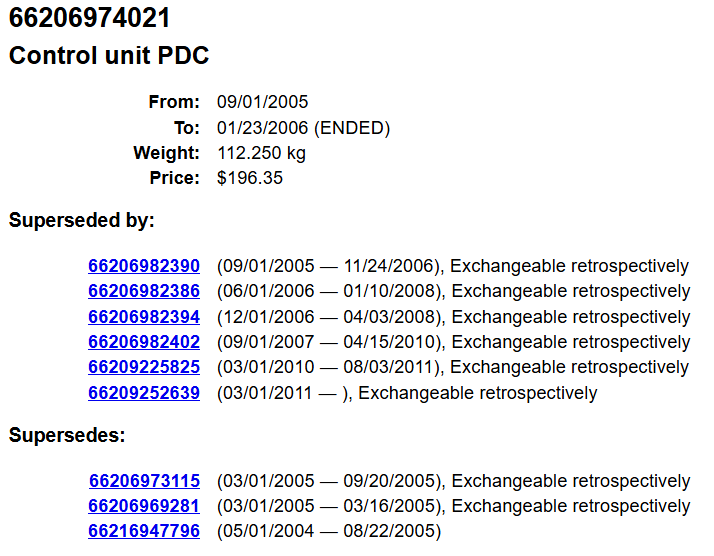Click the 66206982402 superseding part link

click(144, 342)
